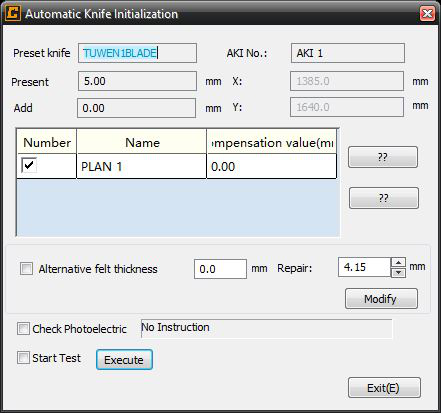441x413 pixels.
Task: Click the Number column header
Action: pos(47,142)
